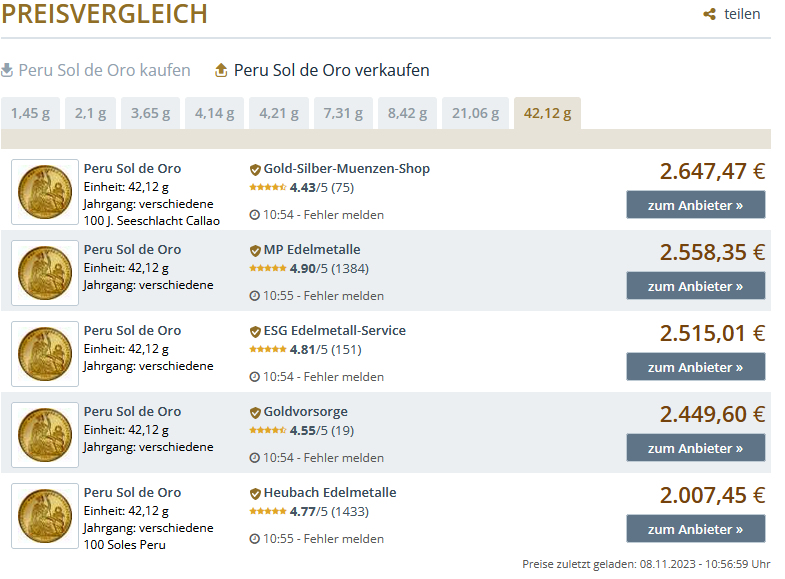785x579 pixels.
Task: Click verified shield icon for Gold-Silber-Muenzen-Shop
Action: tap(255, 169)
